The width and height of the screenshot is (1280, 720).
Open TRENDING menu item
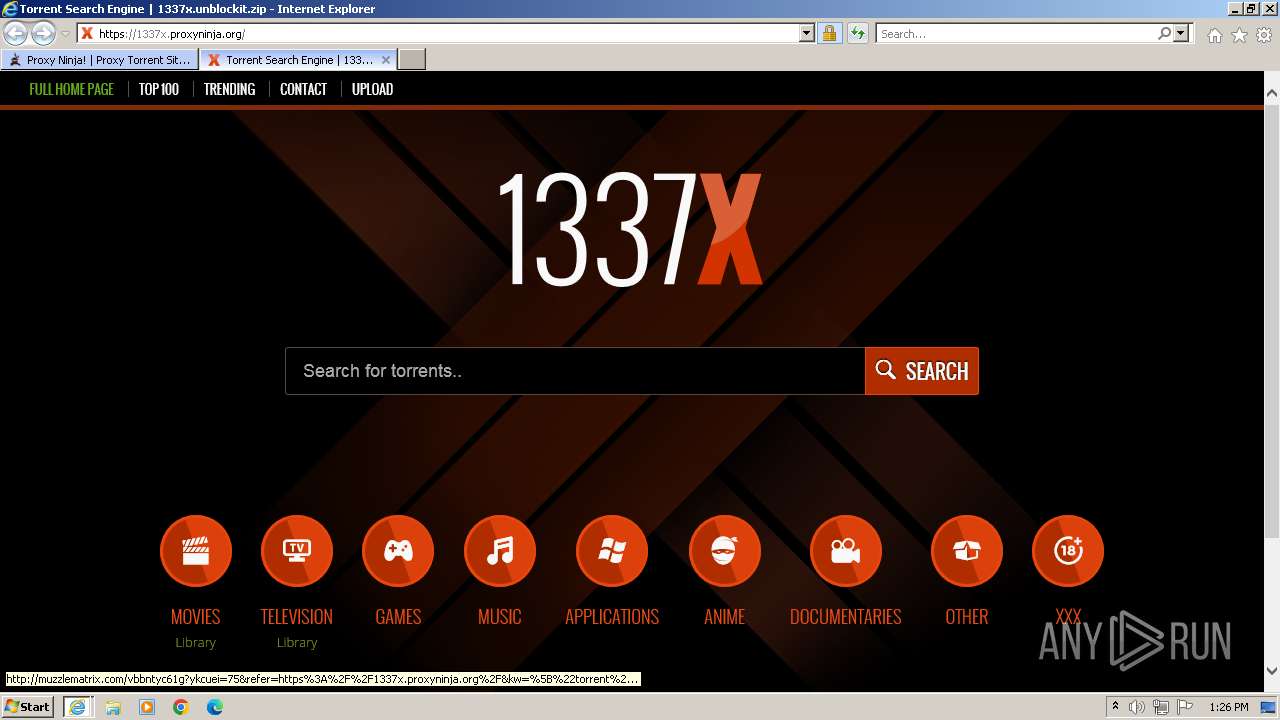click(x=229, y=89)
